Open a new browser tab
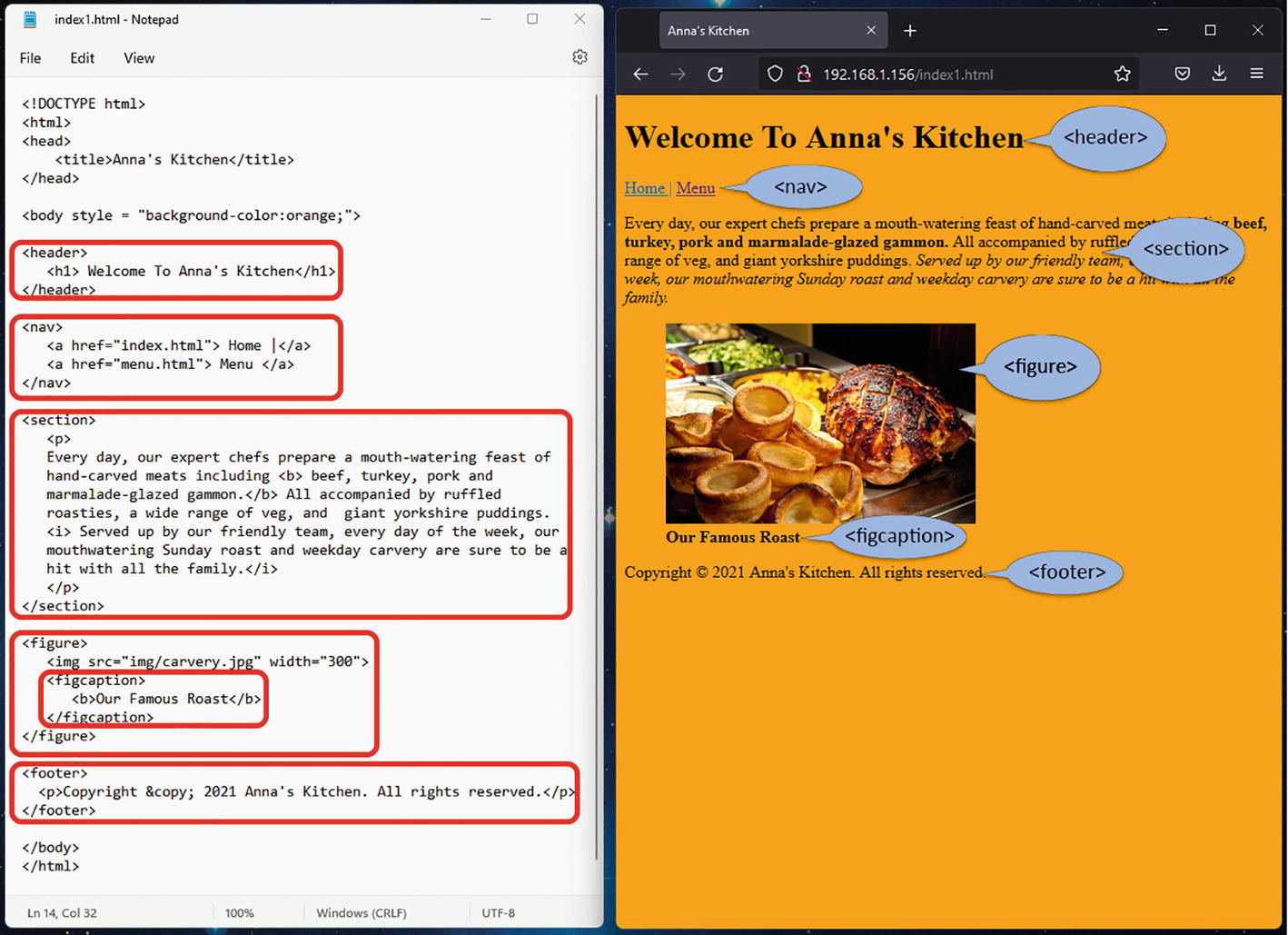The height and width of the screenshot is (935, 1288). tap(910, 31)
